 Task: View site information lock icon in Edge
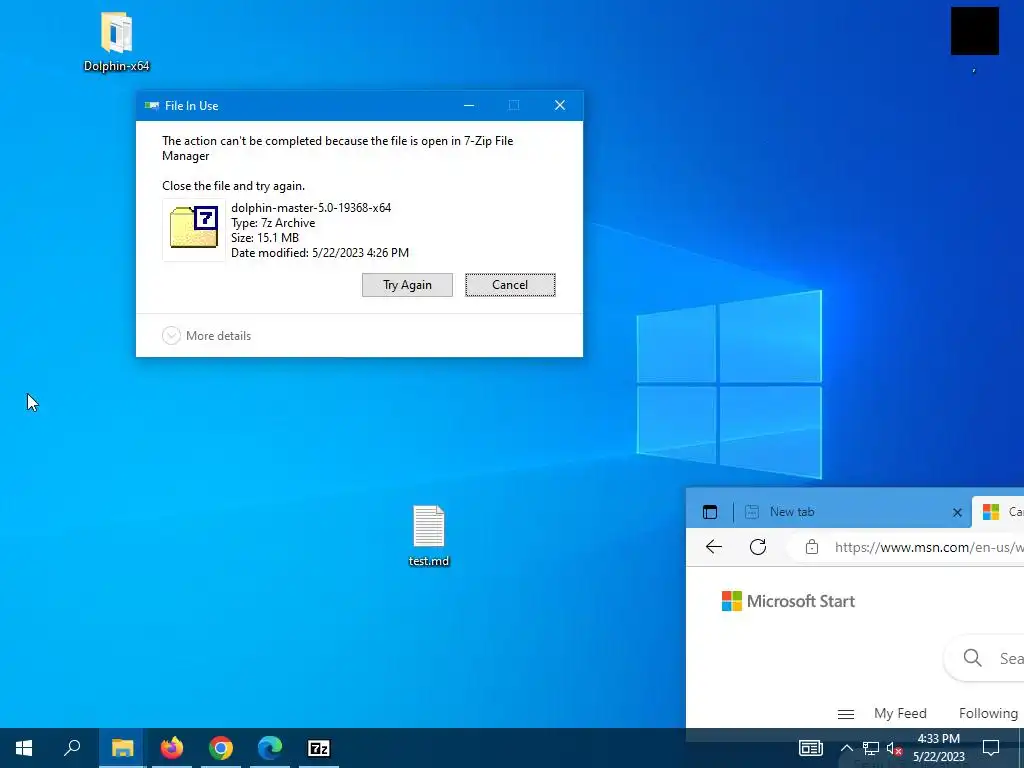pyautogui.click(x=812, y=547)
